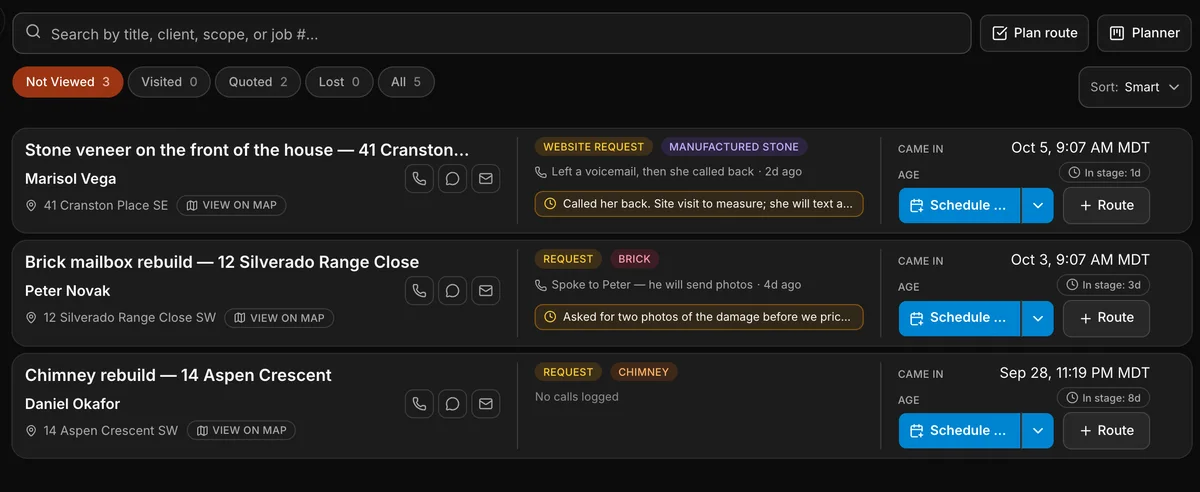Click timestamp 'Oct 5, 9:07 AM MDT'
Screen dimensions: 1200x492
(1080, 147)
